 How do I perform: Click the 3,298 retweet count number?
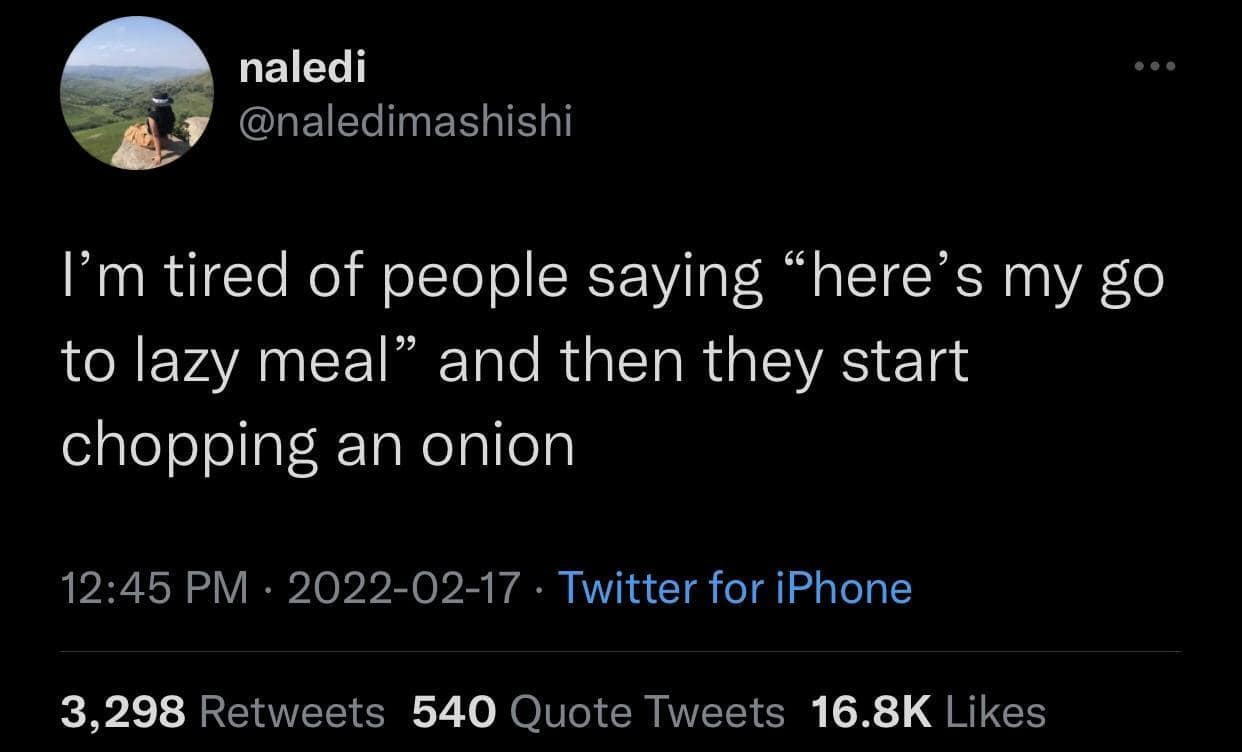pos(123,712)
